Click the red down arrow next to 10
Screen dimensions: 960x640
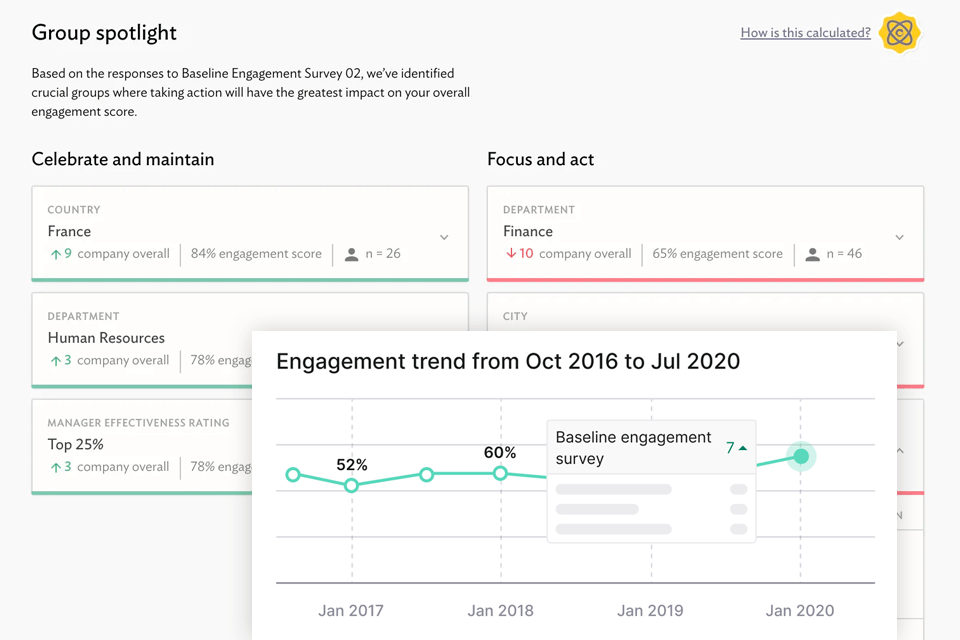pyautogui.click(x=511, y=254)
